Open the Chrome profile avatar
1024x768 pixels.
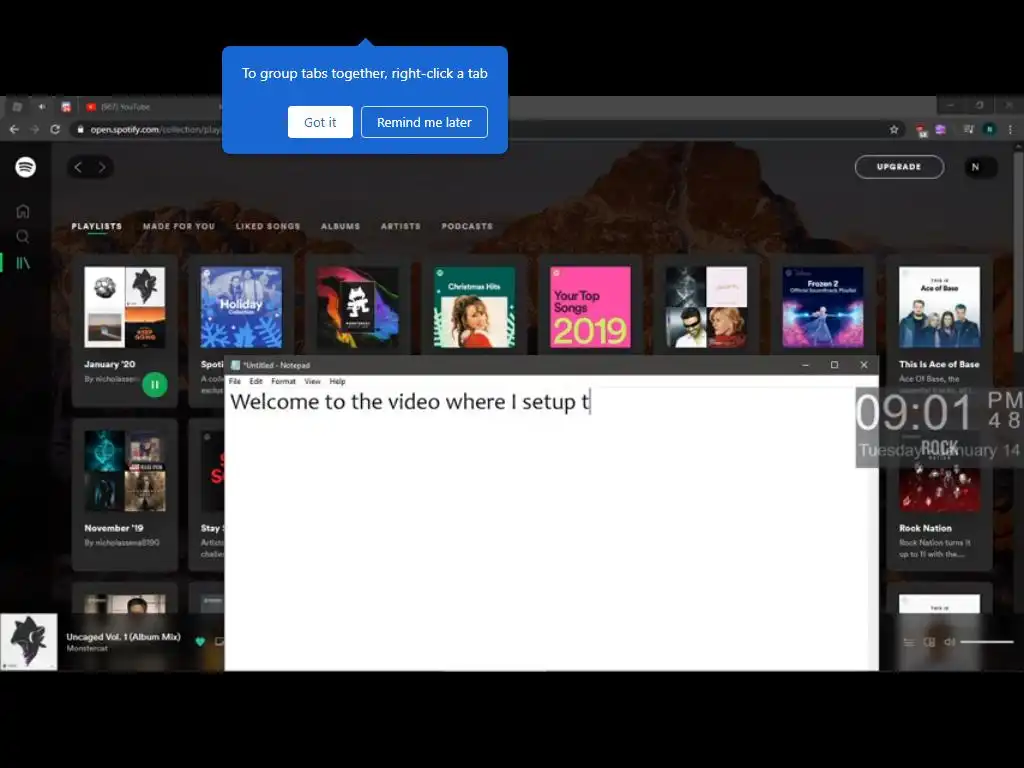coord(990,129)
